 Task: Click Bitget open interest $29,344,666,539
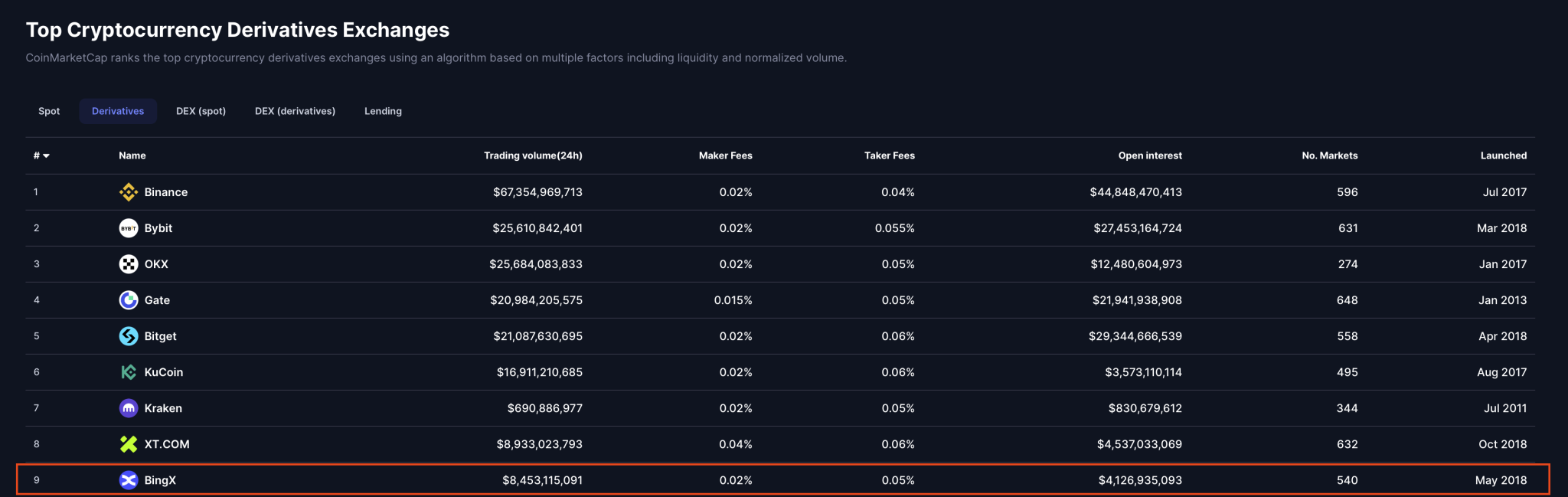[1135, 336]
